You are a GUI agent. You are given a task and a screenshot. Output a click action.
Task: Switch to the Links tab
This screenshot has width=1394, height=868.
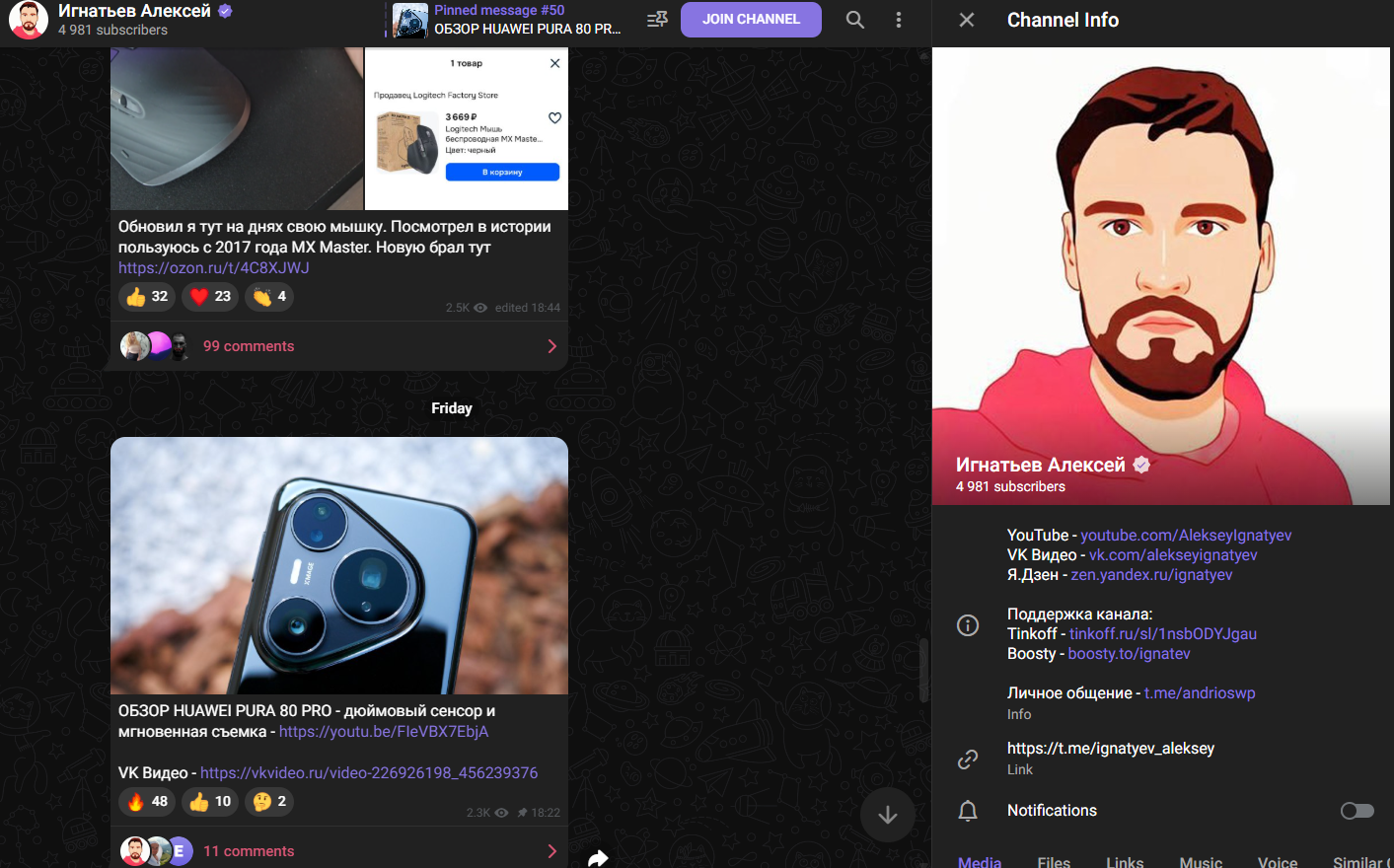(1125, 862)
